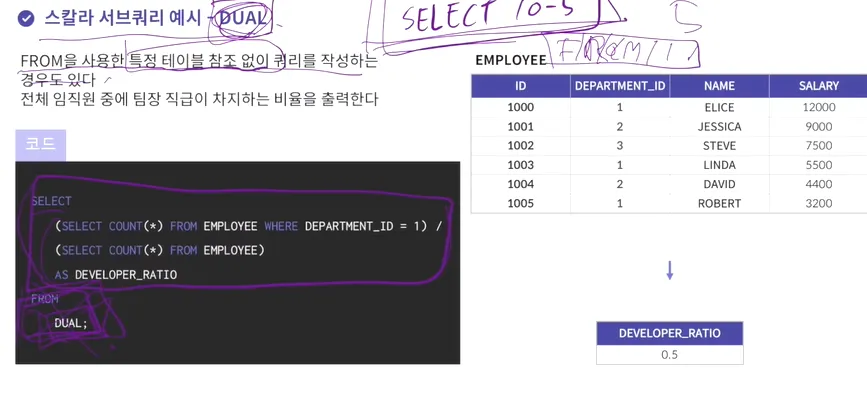This screenshot has height=403, width=867.
Task: Click the purple checkmark icon beside the title
Action: click(26, 18)
